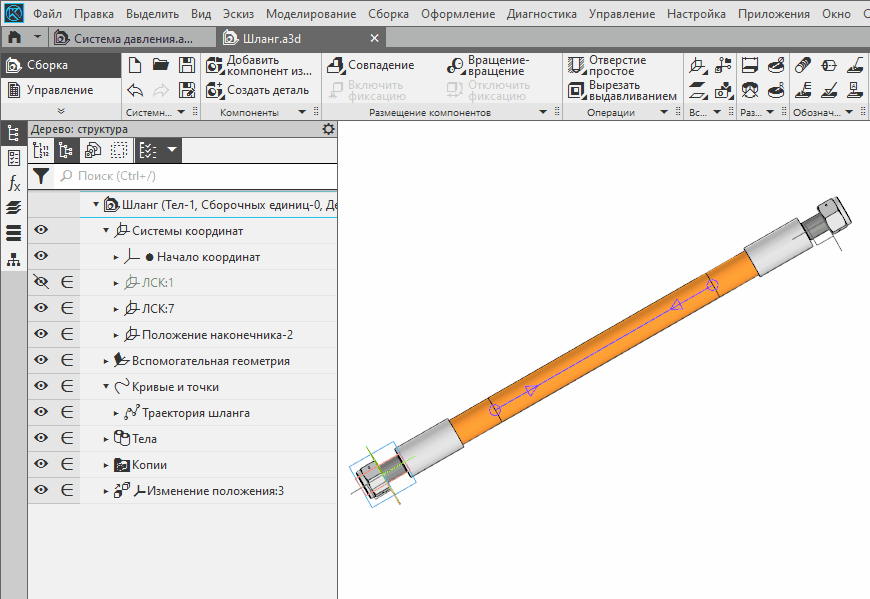This screenshot has height=599, width=870.
Task: Show the hidden ЛСК:1 coordinate system
Action: [41, 283]
